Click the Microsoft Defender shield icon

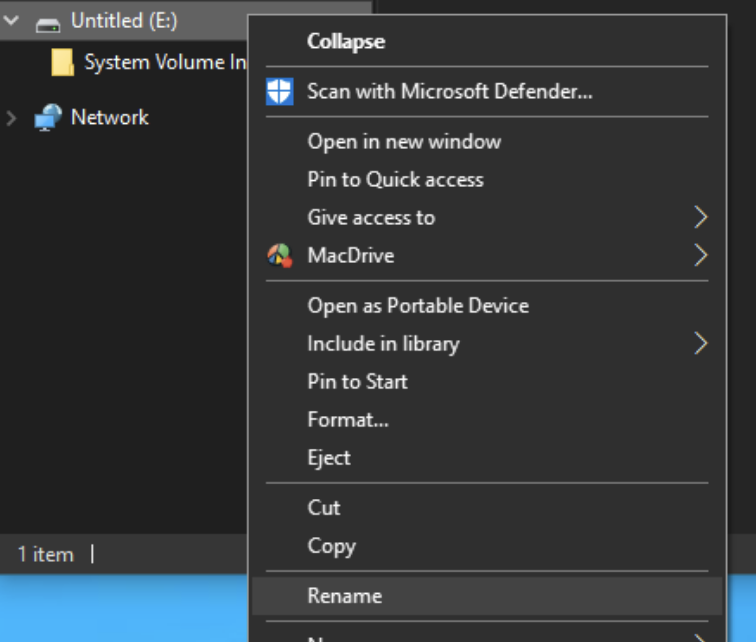[279, 92]
